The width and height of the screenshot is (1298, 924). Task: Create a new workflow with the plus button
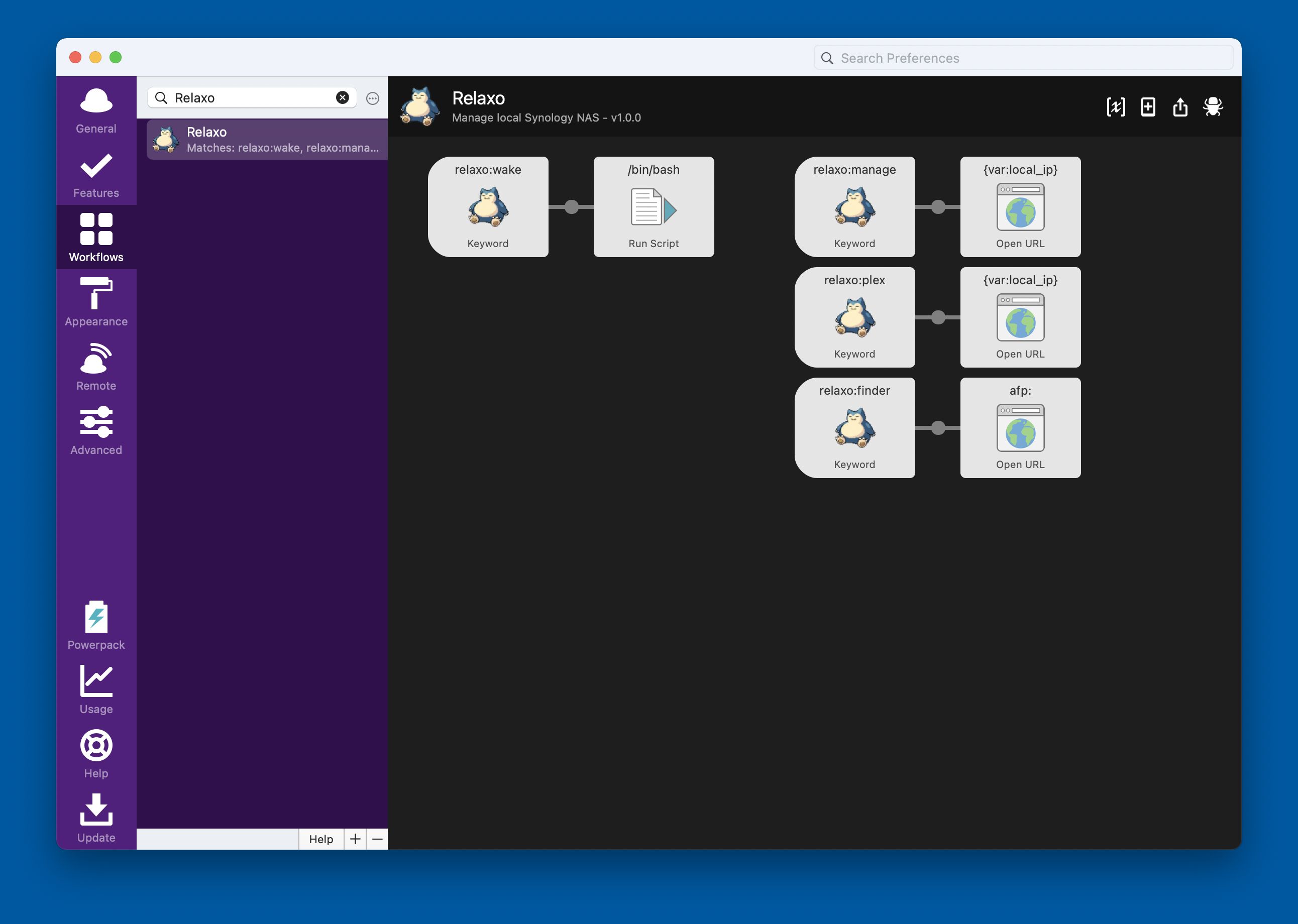[355, 839]
